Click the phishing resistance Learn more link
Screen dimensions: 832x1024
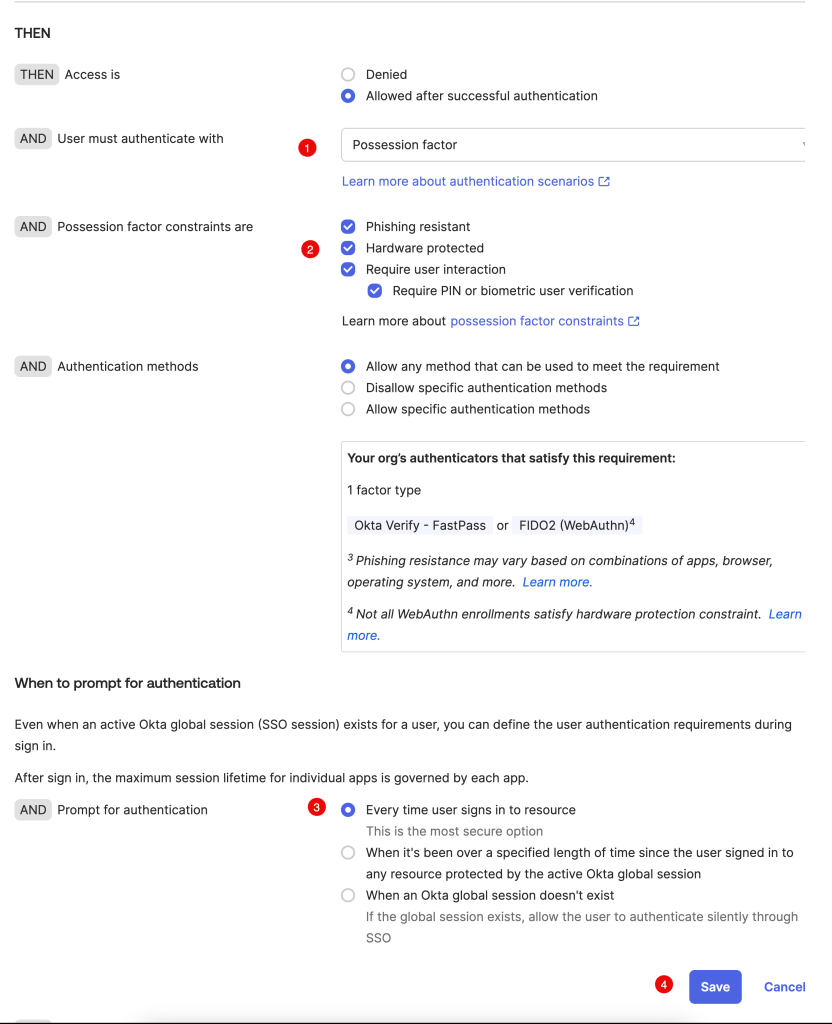coord(557,582)
